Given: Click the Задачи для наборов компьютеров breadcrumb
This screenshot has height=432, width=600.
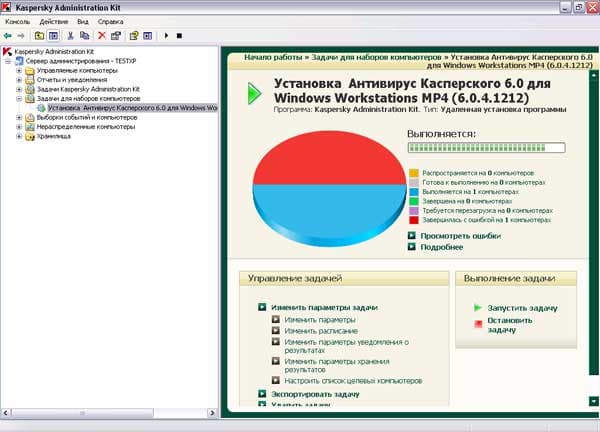Looking at the screenshot, I should [x=376, y=57].
